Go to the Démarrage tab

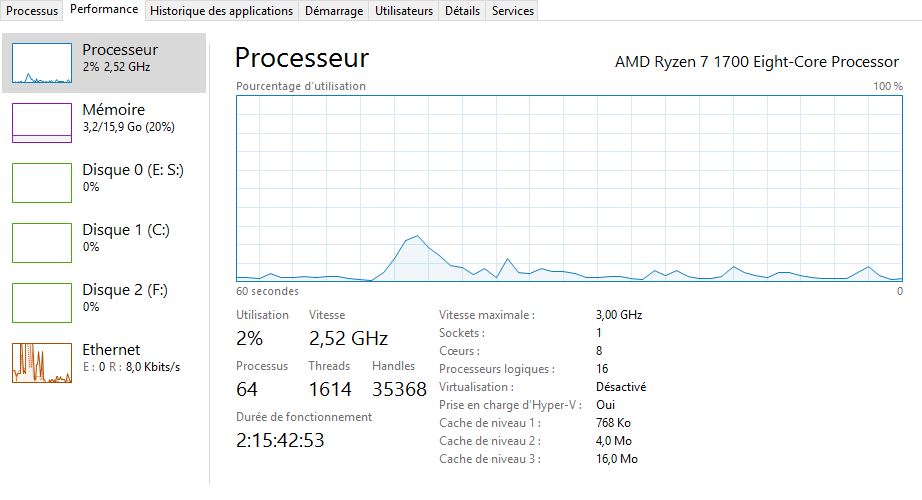coord(334,11)
